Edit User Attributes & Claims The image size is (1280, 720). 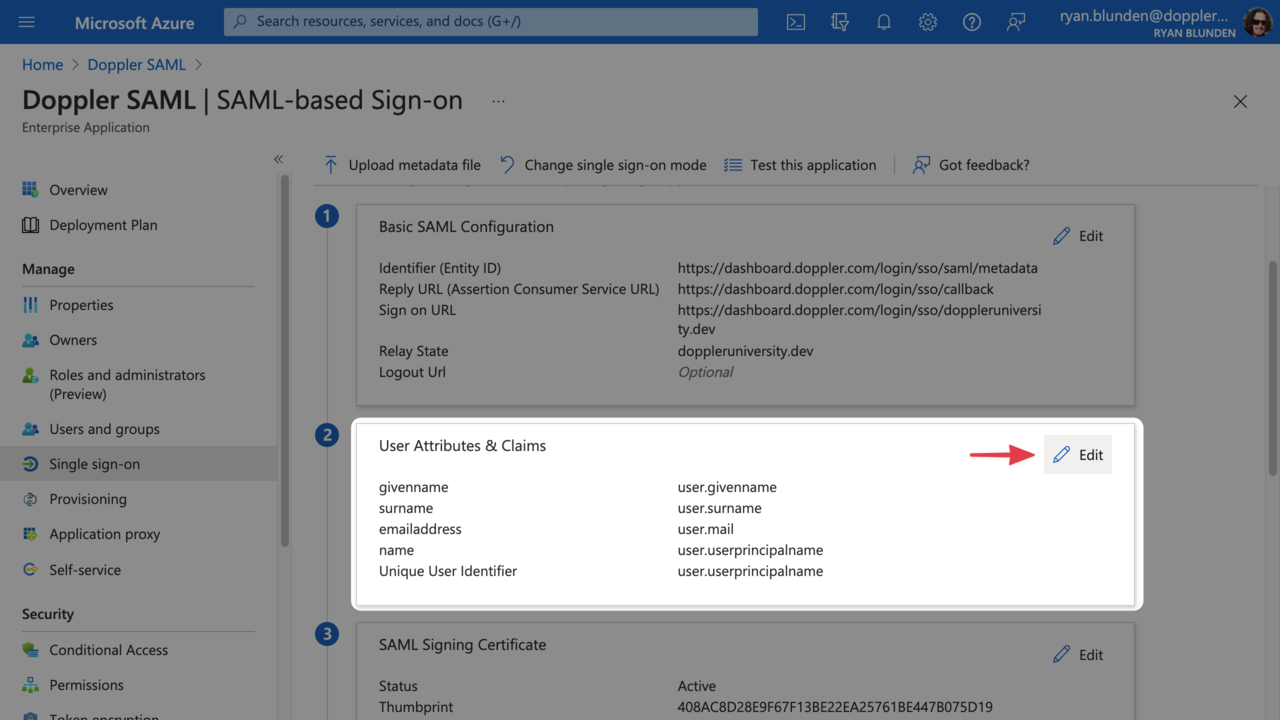pos(1078,455)
